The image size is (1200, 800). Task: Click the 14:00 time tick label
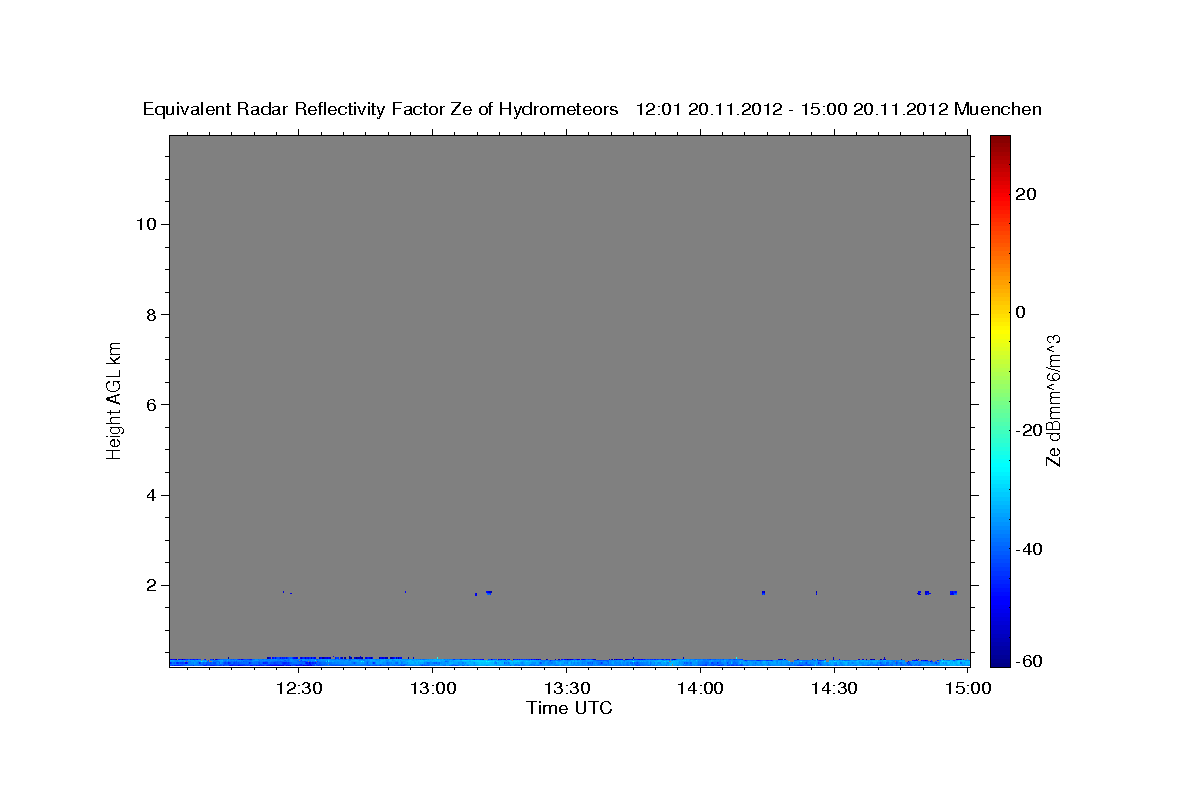coord(700,688)
